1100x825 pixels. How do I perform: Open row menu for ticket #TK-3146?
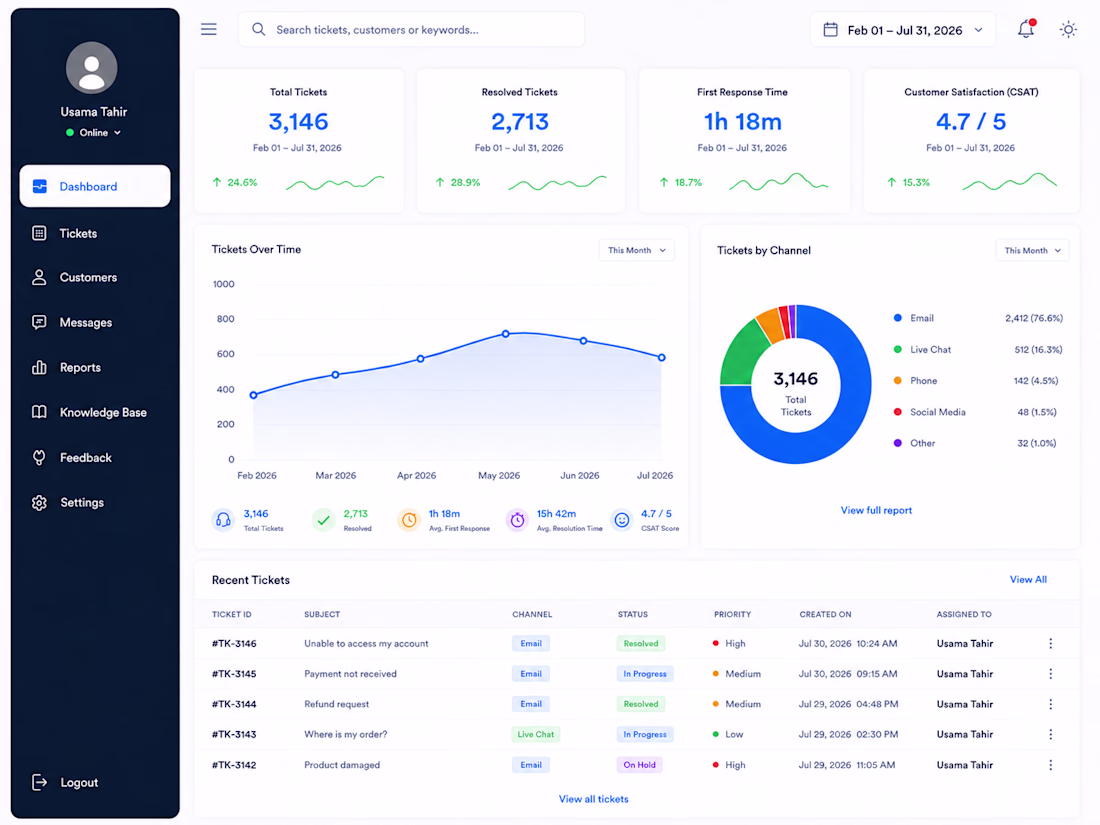click(x=1050, y=643)
